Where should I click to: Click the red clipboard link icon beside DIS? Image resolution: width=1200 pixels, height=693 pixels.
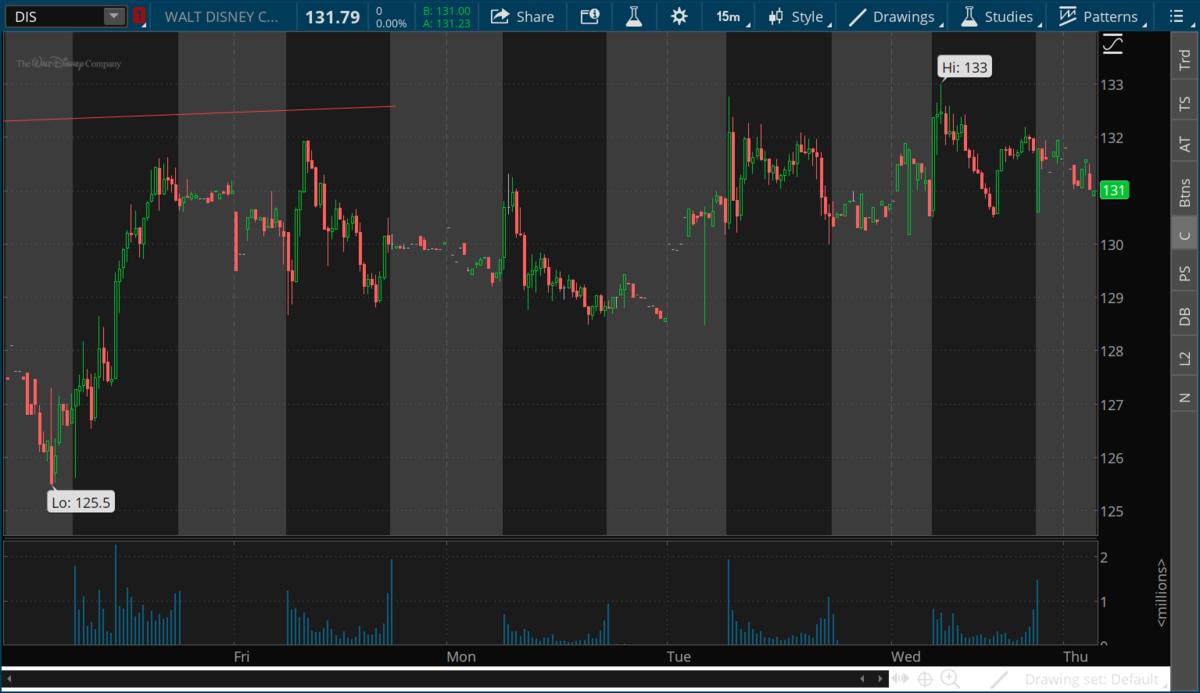point(139,16)
